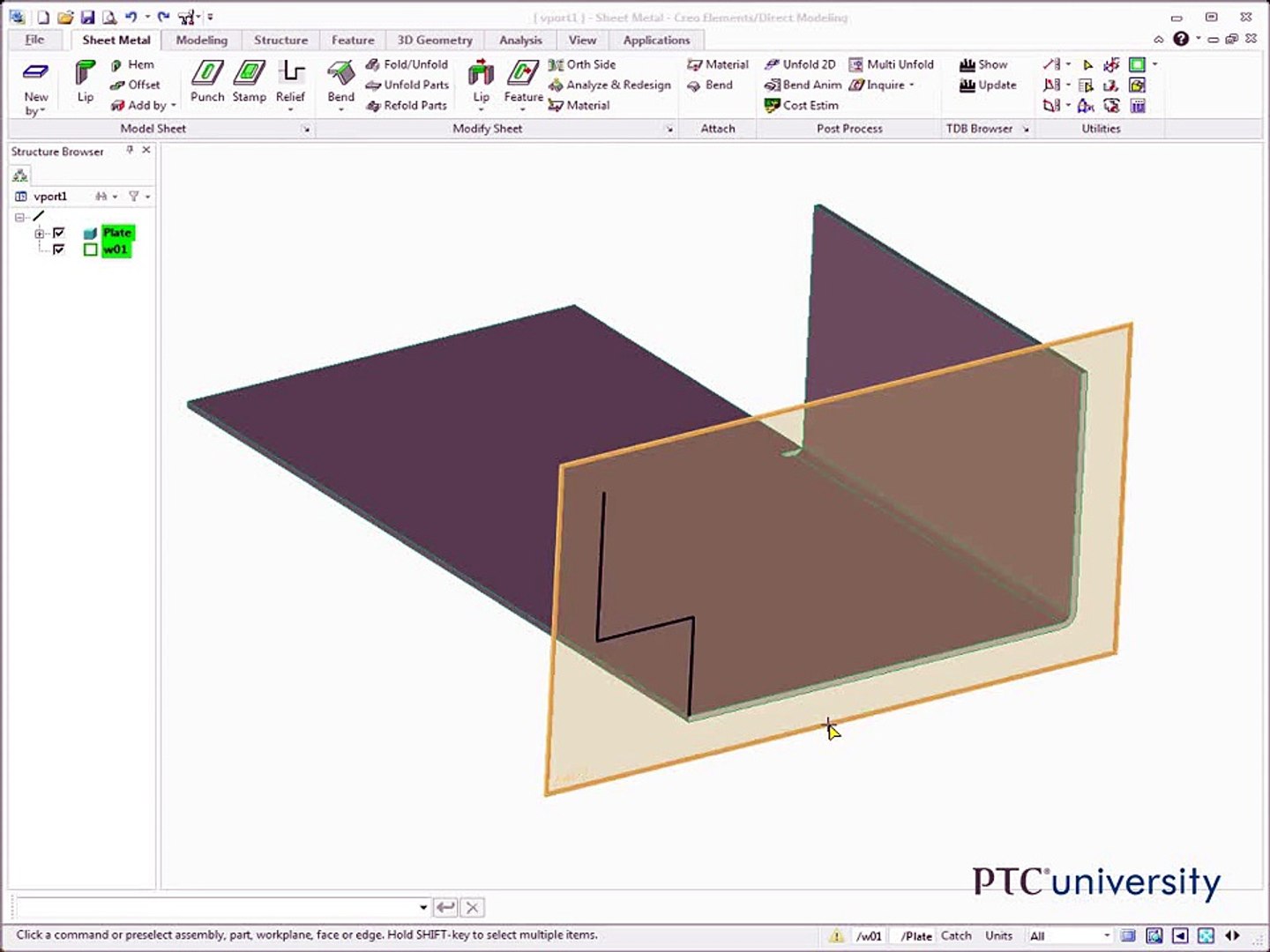Click the Undo icon

pyautogui.click(x=131, y=17)
